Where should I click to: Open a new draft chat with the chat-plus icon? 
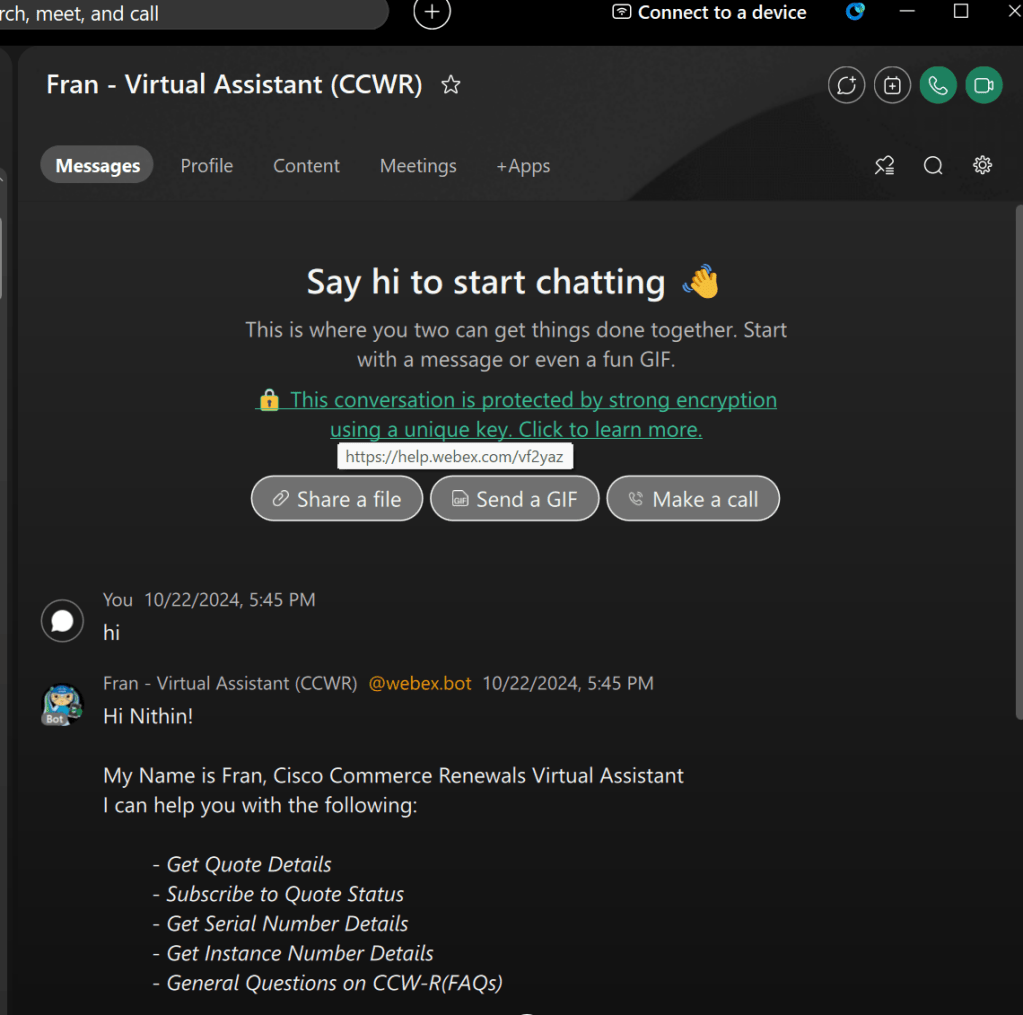[846, 85]
